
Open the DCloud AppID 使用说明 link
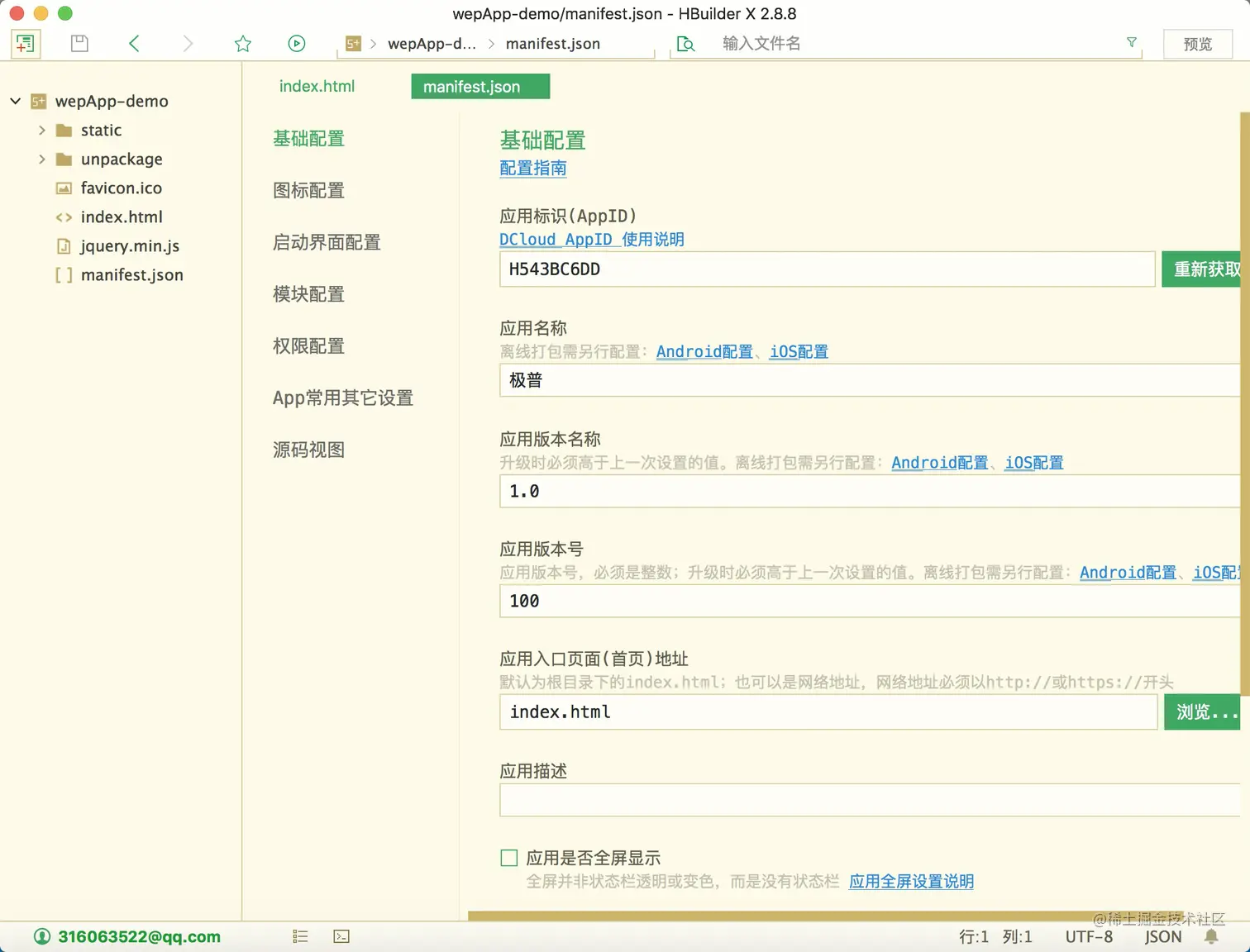point(592,240)
